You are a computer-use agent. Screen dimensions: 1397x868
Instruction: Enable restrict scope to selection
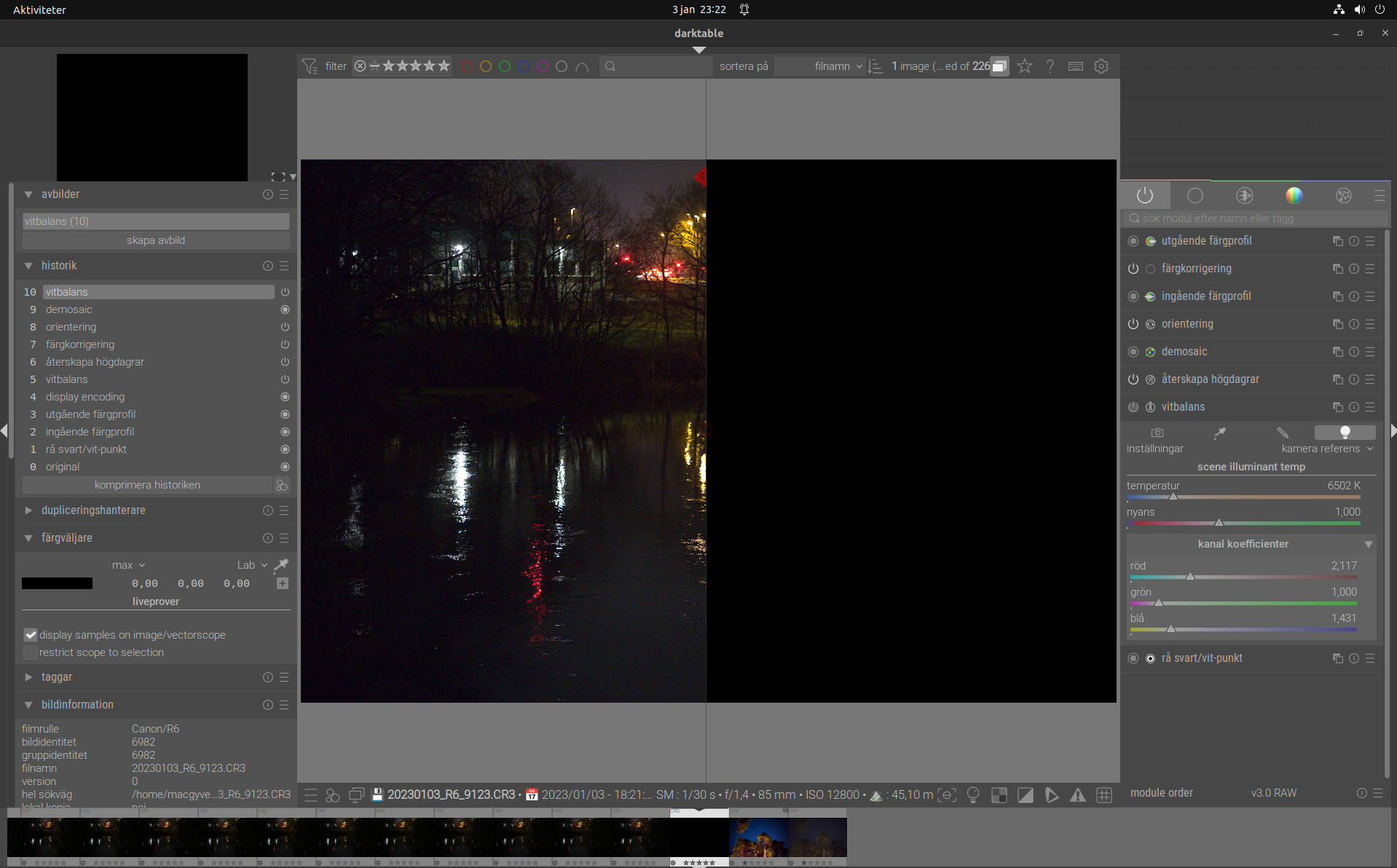(x=31, y=652)
